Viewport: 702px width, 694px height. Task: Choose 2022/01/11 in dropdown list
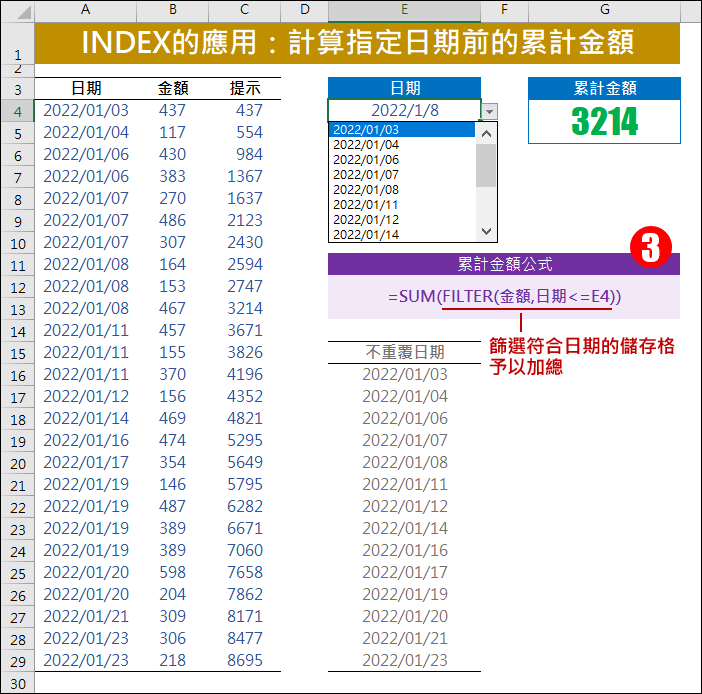click(402, 205)
